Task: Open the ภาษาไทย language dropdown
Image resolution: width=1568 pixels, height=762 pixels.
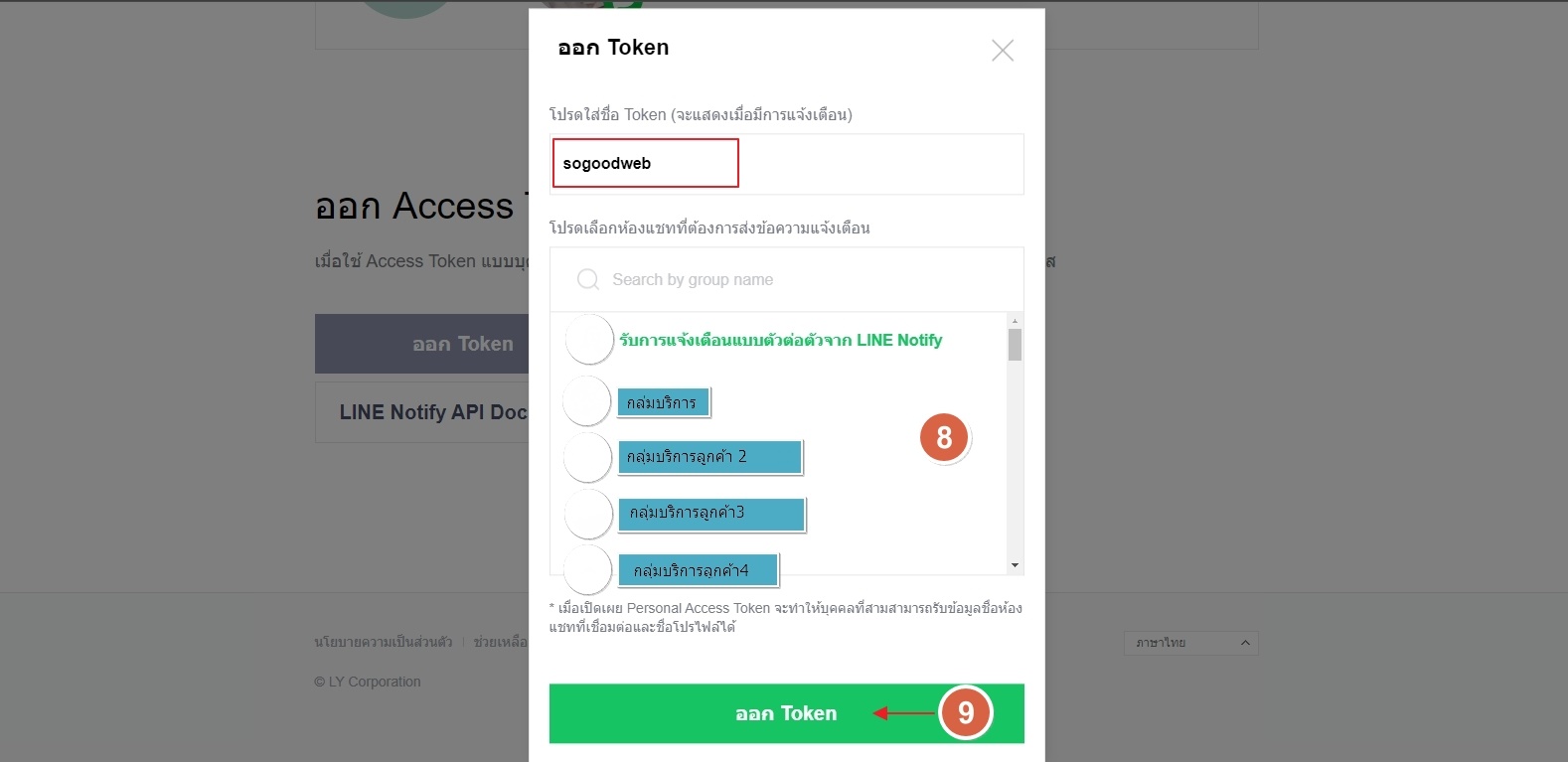Action: [x=1190, y=643]
